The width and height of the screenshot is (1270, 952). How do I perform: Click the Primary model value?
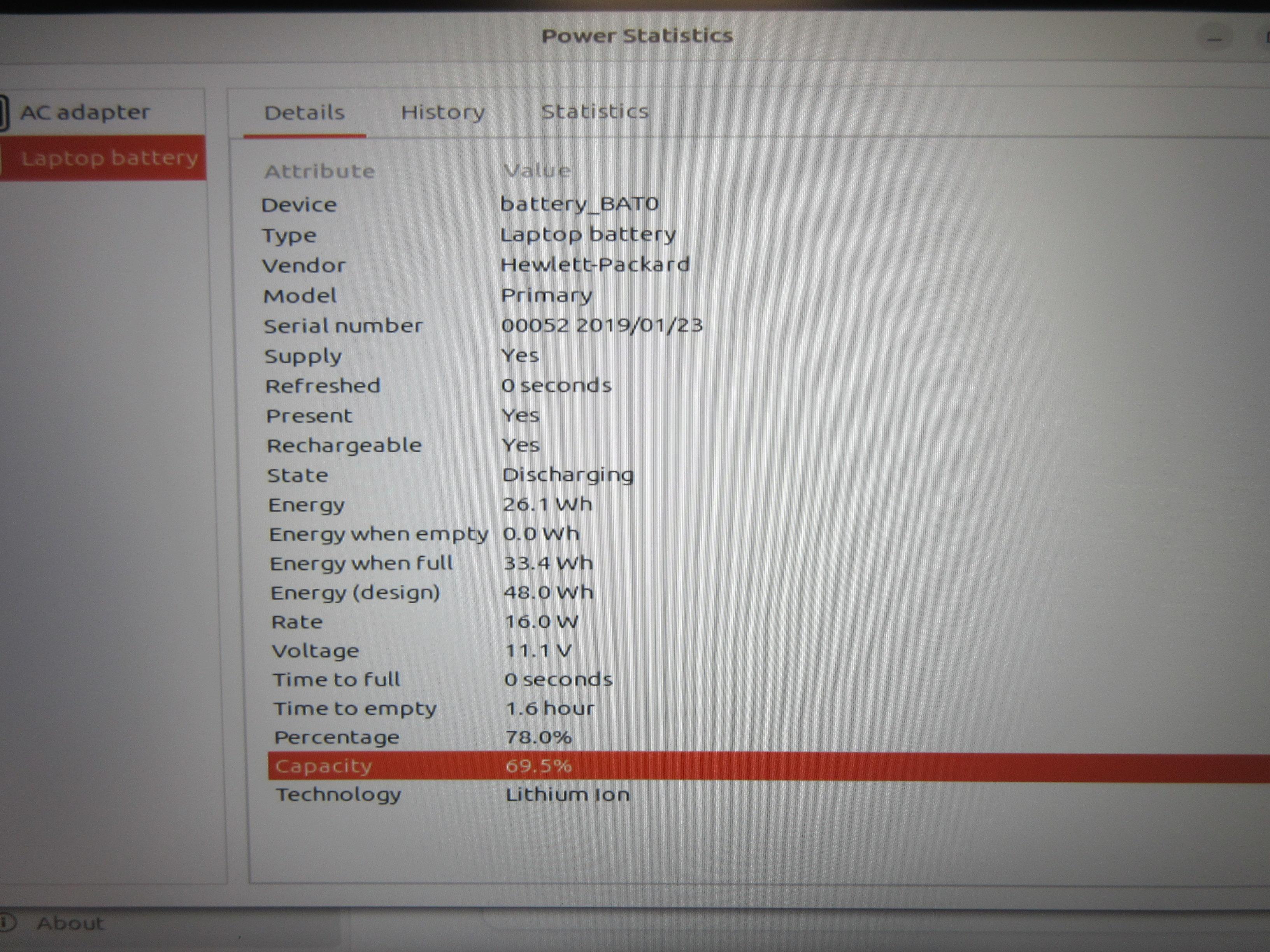[x=546, y=296]
